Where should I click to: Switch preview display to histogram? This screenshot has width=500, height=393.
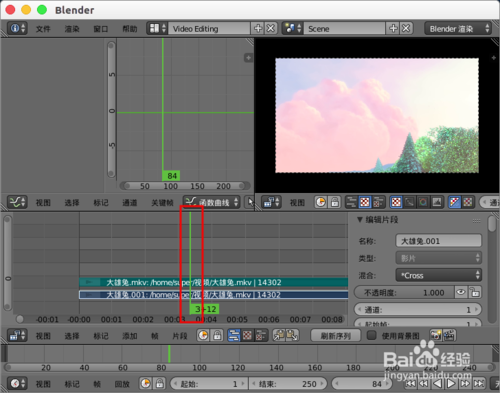point(437,202)
